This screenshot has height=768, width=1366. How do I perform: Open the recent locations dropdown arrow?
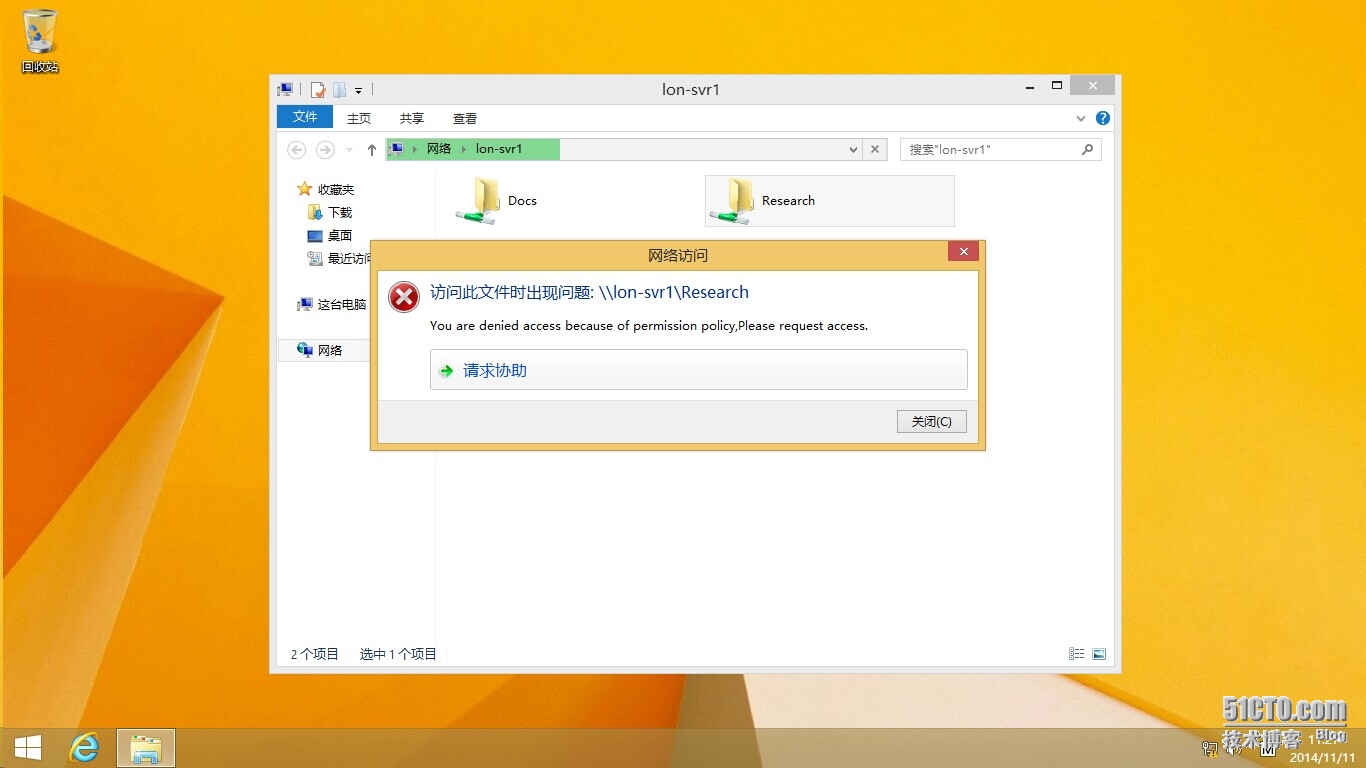(349, 150)
